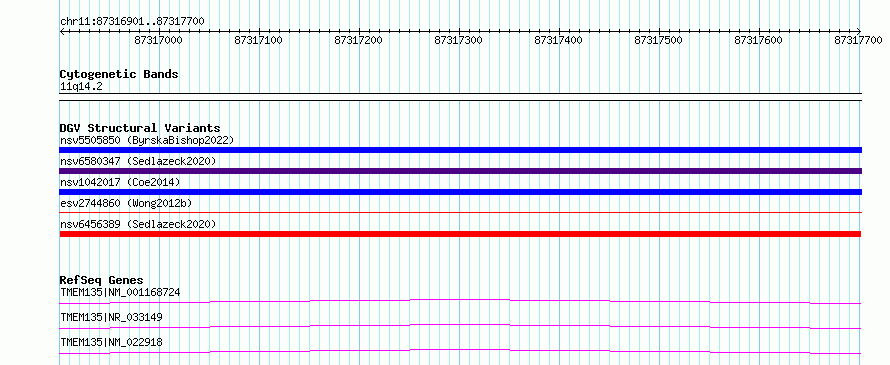Click ruler position 87317700
The image size is (890, 365).
click(x=858, y=40)
